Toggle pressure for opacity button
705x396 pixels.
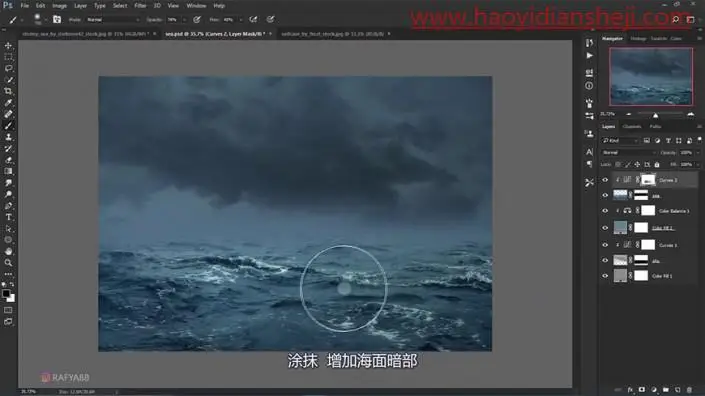click(197, 19)
